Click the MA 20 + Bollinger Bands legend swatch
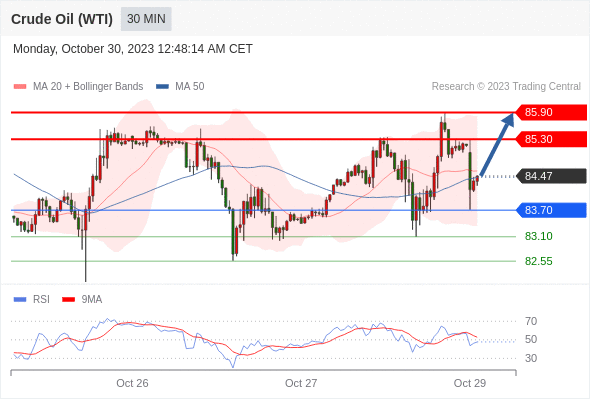 click(20, 87)
